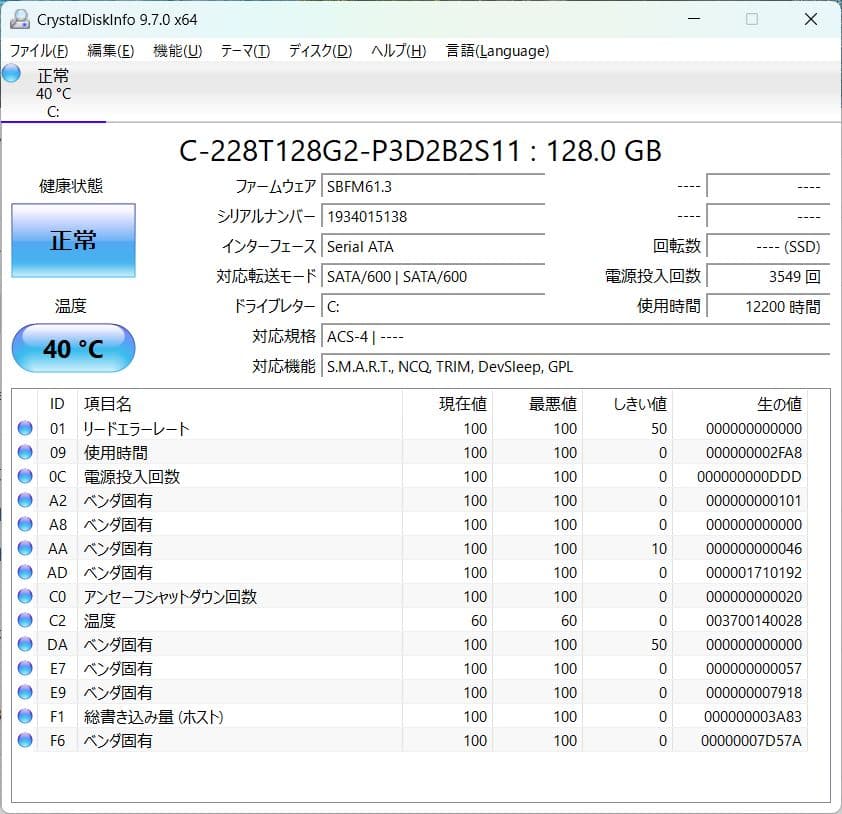Viewport: 842px width, 814px height.
Task: Click the blue status icon beside 電源投入回数
Action: pyautogui.click(x=25, y=477)
